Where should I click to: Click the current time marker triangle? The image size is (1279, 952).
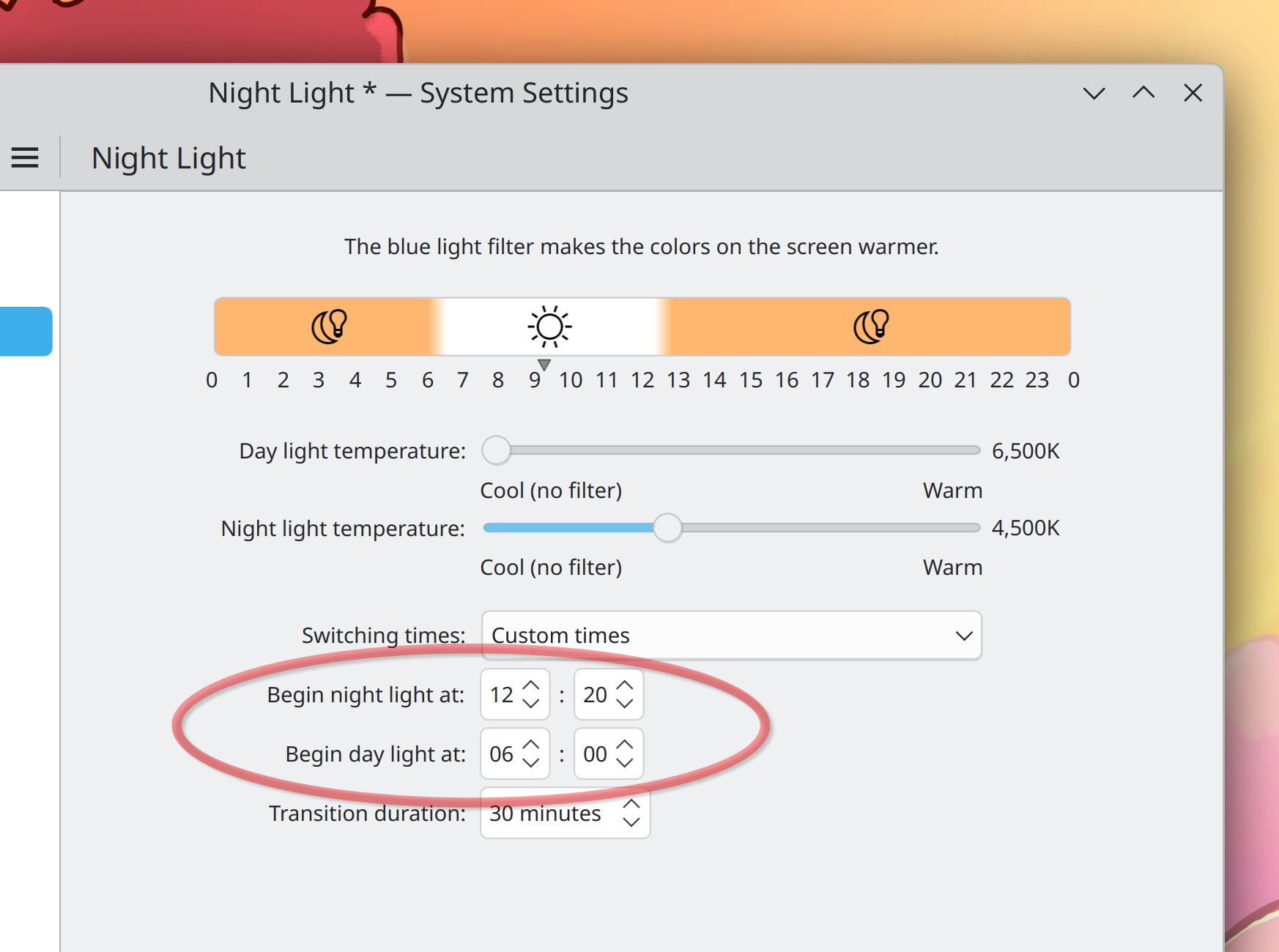click(544, 364)
